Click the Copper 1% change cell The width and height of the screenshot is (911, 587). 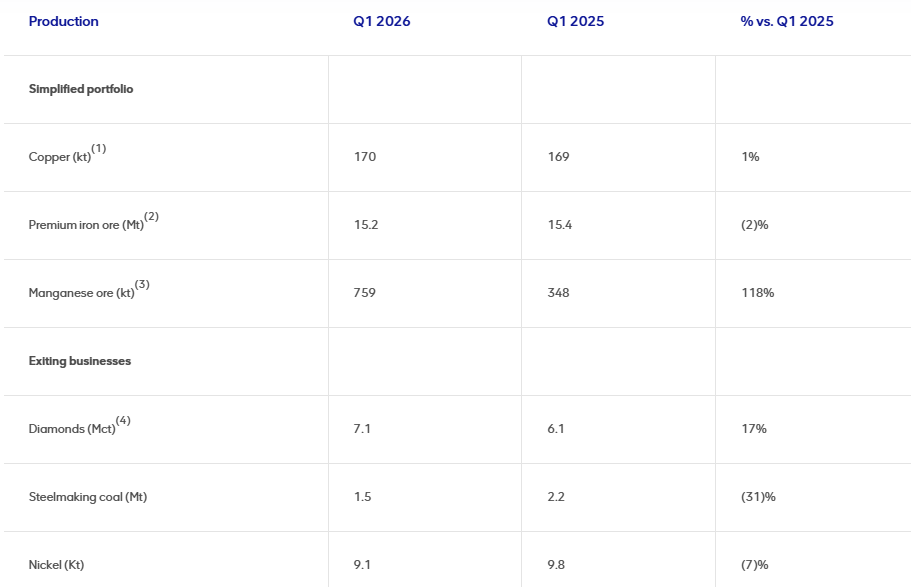click(750, 157)
